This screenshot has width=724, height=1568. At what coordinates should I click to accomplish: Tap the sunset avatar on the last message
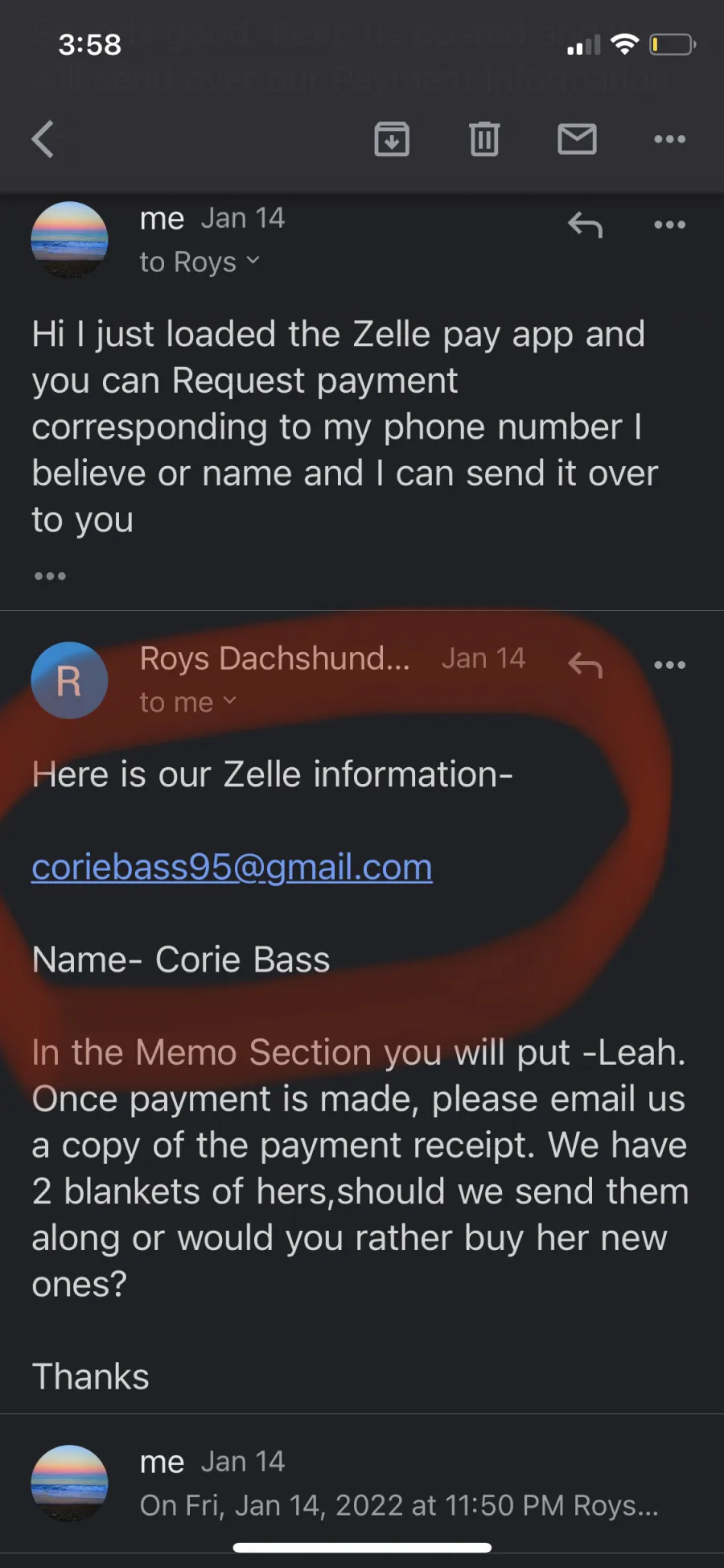coord(69,1483)
